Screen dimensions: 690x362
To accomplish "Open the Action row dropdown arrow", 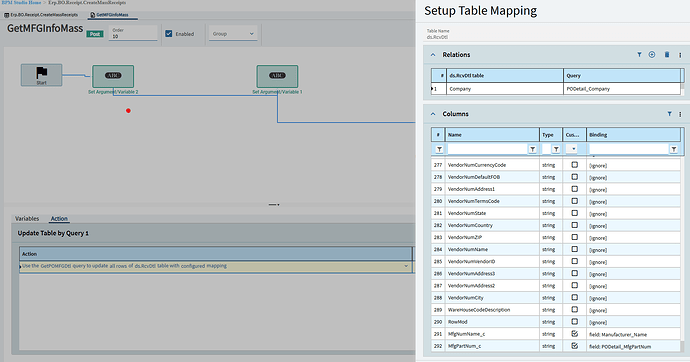I will click(x=406, y=266).
